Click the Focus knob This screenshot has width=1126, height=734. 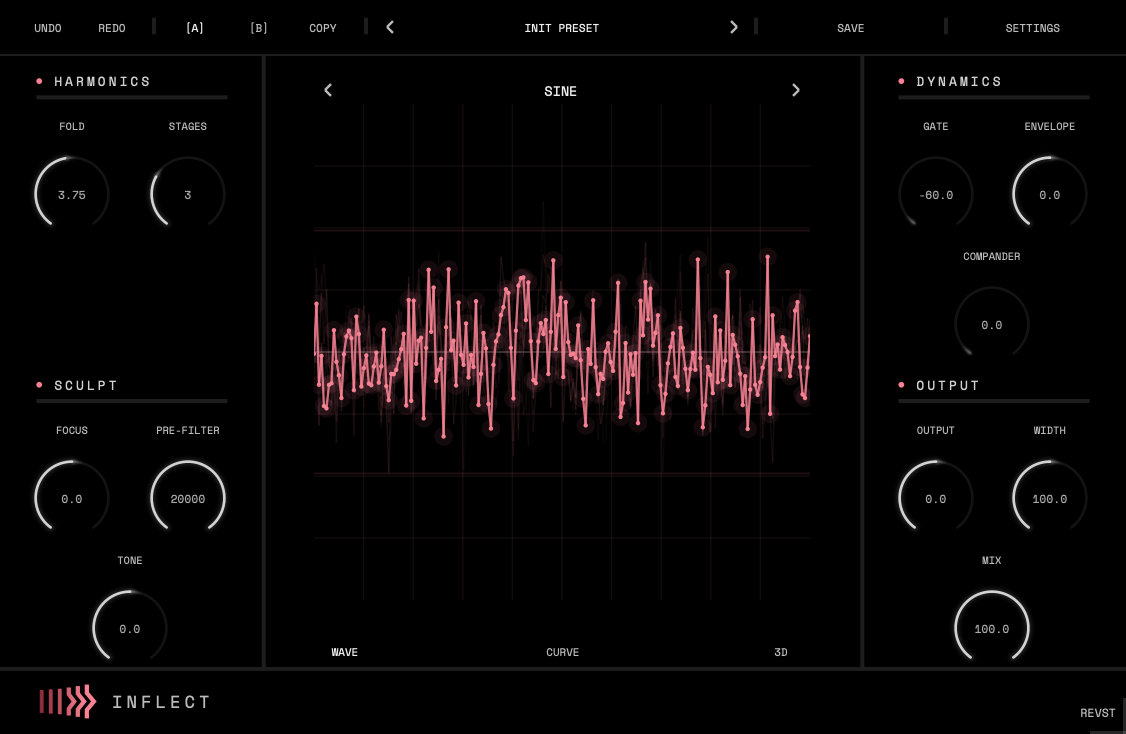72,498
